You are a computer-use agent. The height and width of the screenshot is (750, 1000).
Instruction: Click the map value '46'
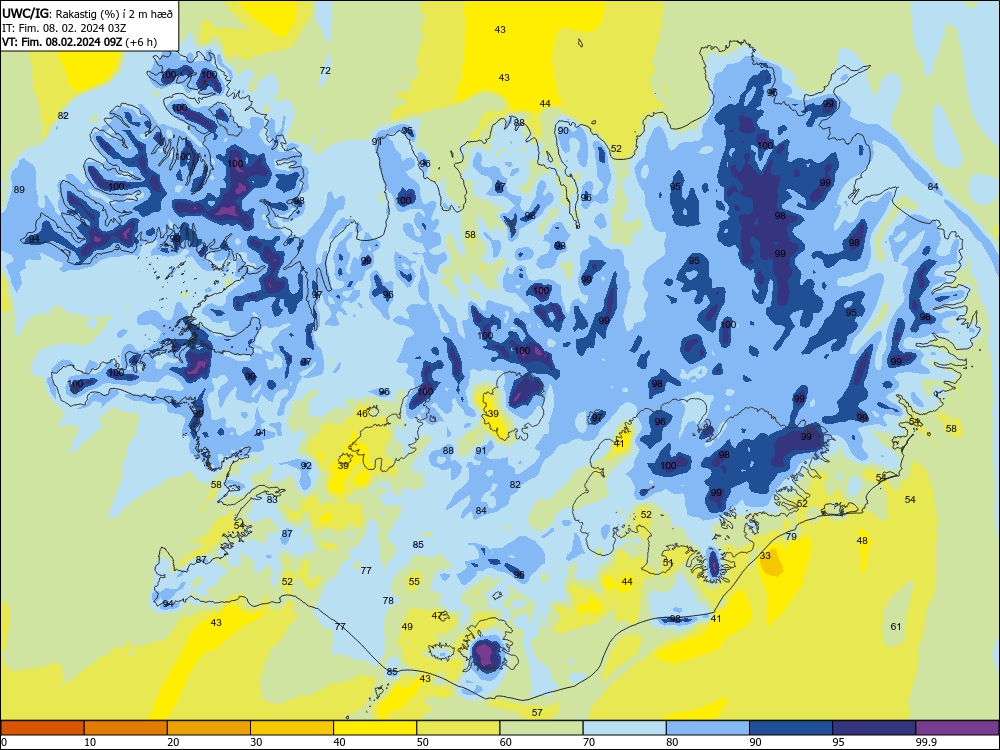(x=362, y=413)
